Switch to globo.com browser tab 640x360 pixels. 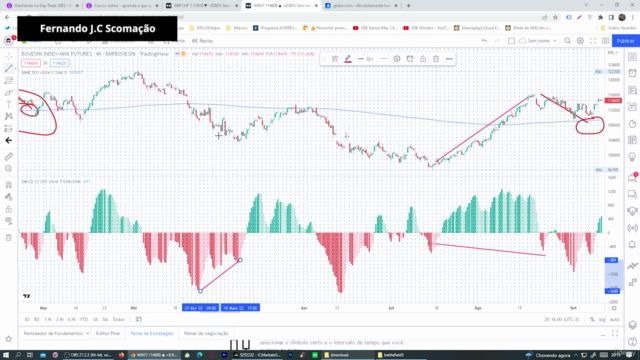(361, 6)
